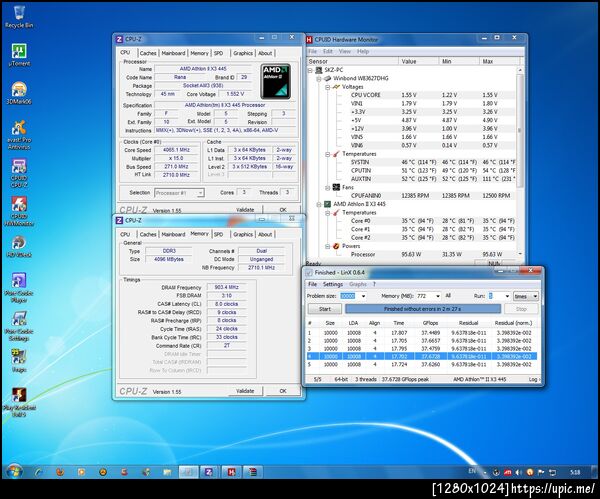Viewport: 600px width, 499px height.
Task: Switch to CPU-Z via its taskbar button
Action: click(209, 472)
